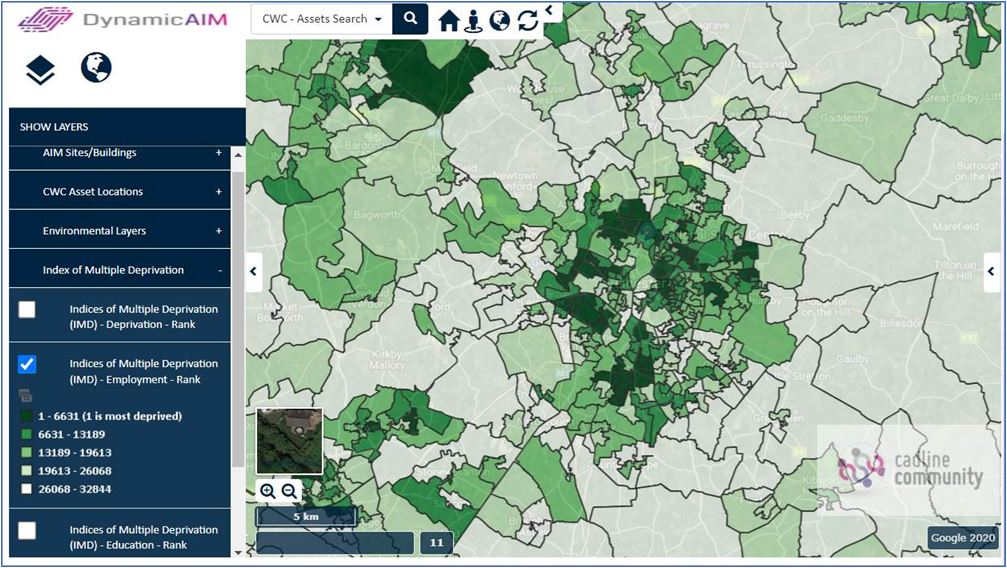
Task: Click the layer list scrollbar thumb
Action: [x=238, y=319]
